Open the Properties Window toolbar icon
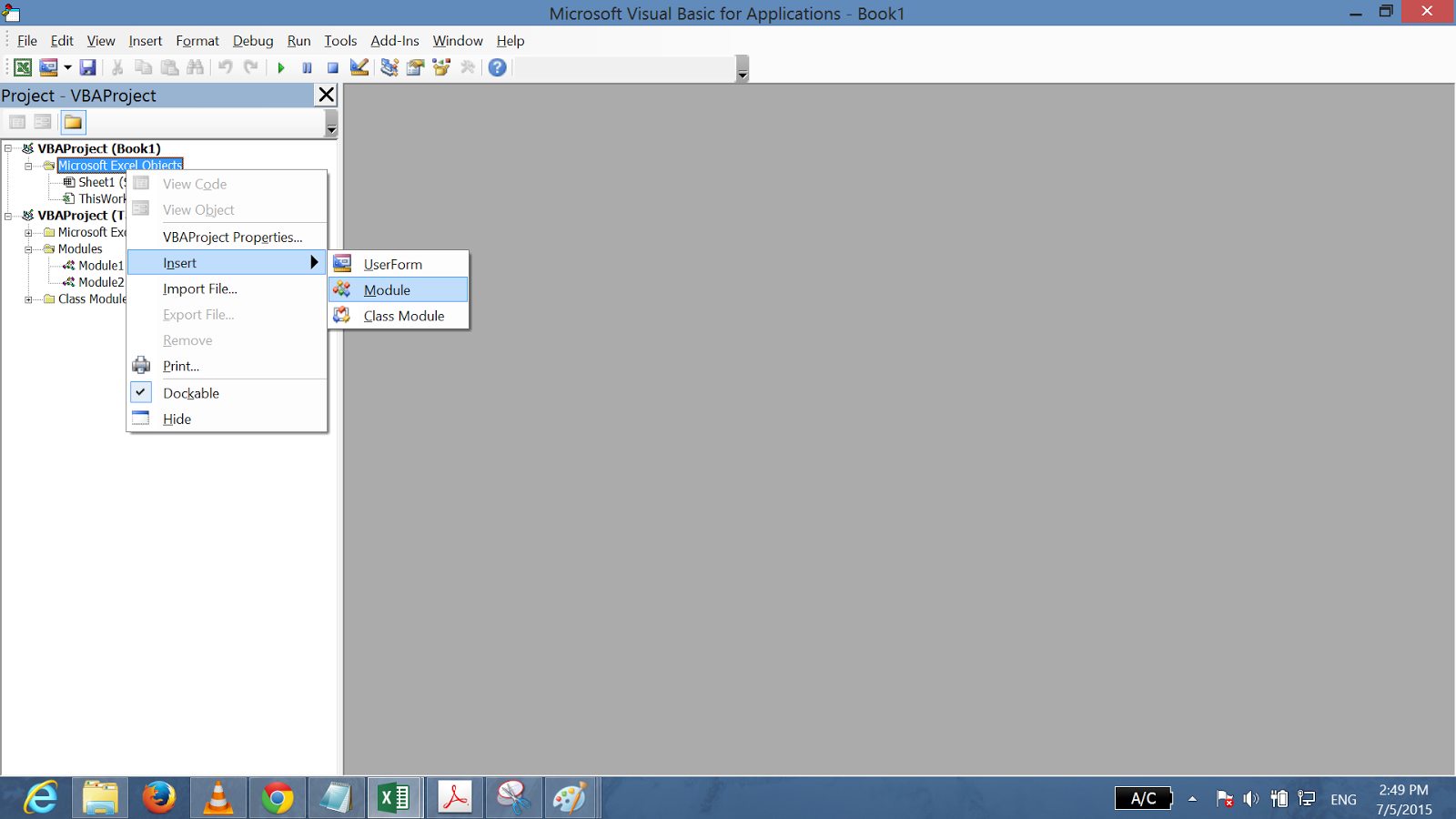1456x819 pixels. tap(416, 67)
